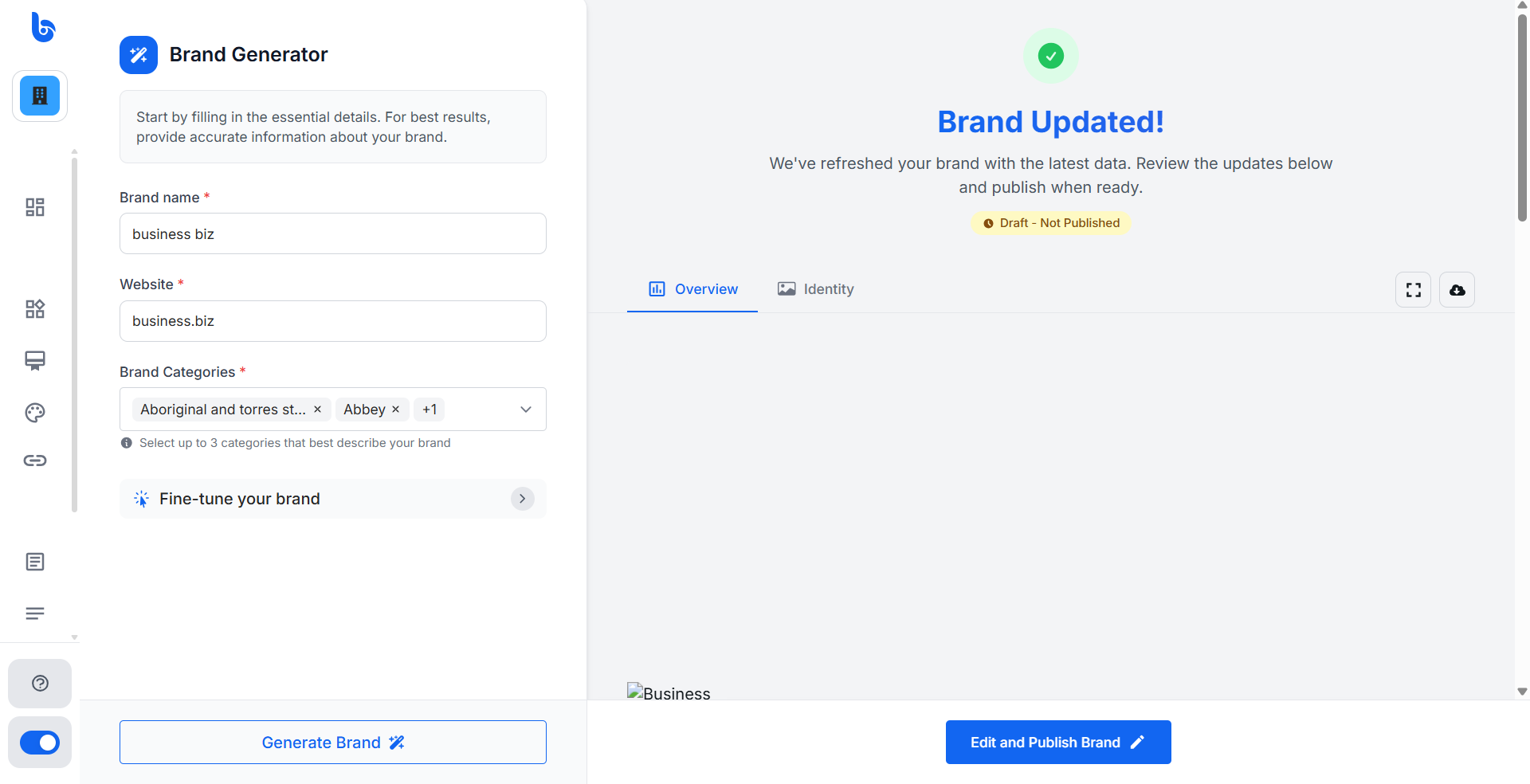The image size is (1530, 784).
Task: Remove the Abbey category chip
Action: point(396,410)
